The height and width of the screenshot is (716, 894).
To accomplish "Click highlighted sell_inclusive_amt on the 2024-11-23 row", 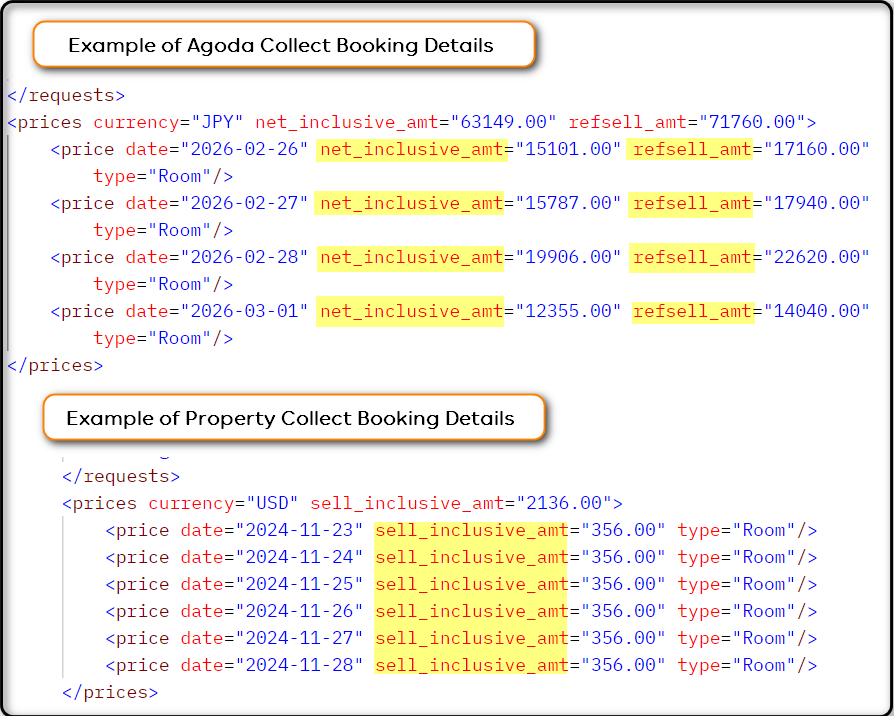I will [x=471, y=530].
